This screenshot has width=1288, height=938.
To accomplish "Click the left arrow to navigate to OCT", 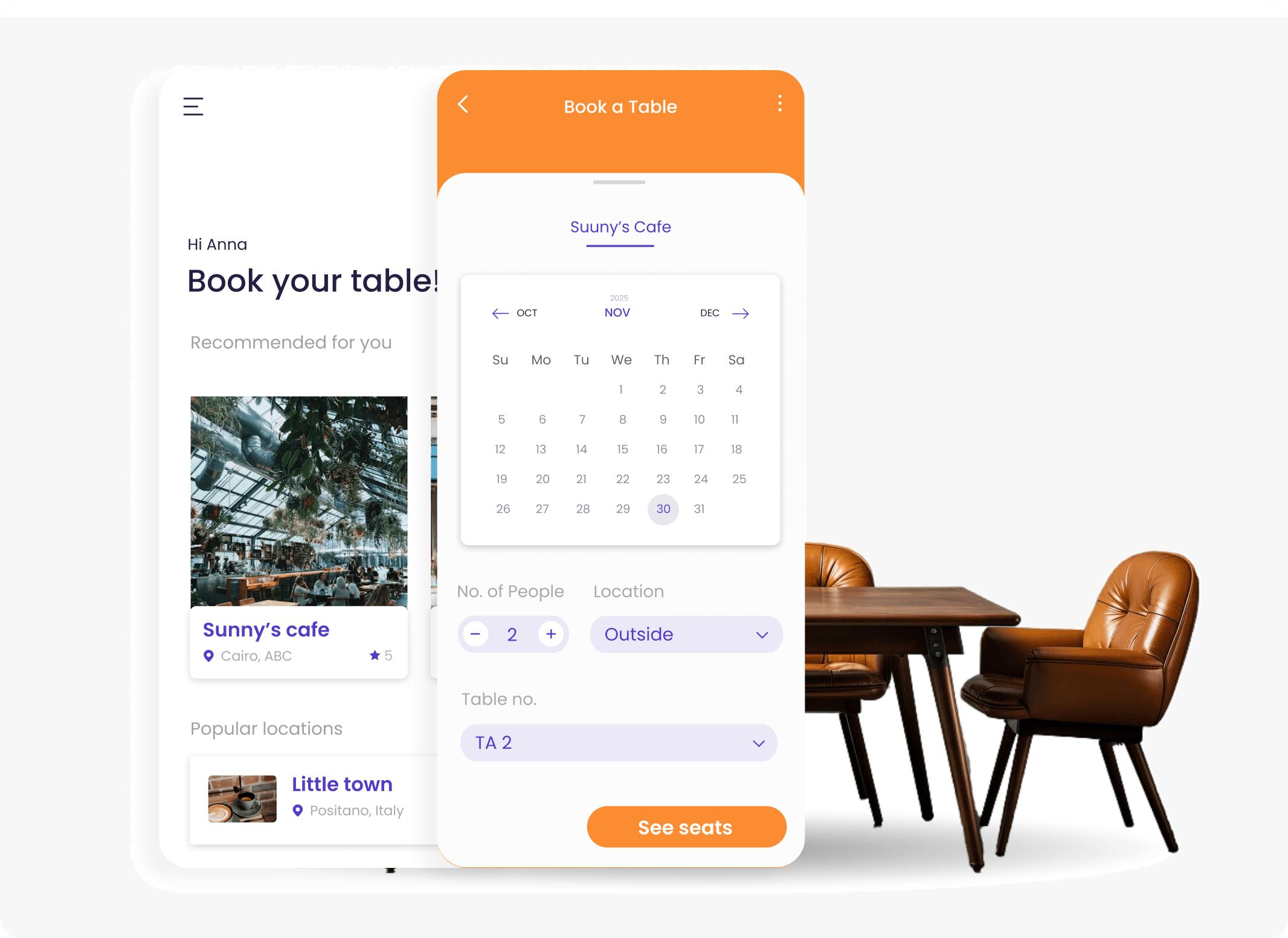I will 496,314.
